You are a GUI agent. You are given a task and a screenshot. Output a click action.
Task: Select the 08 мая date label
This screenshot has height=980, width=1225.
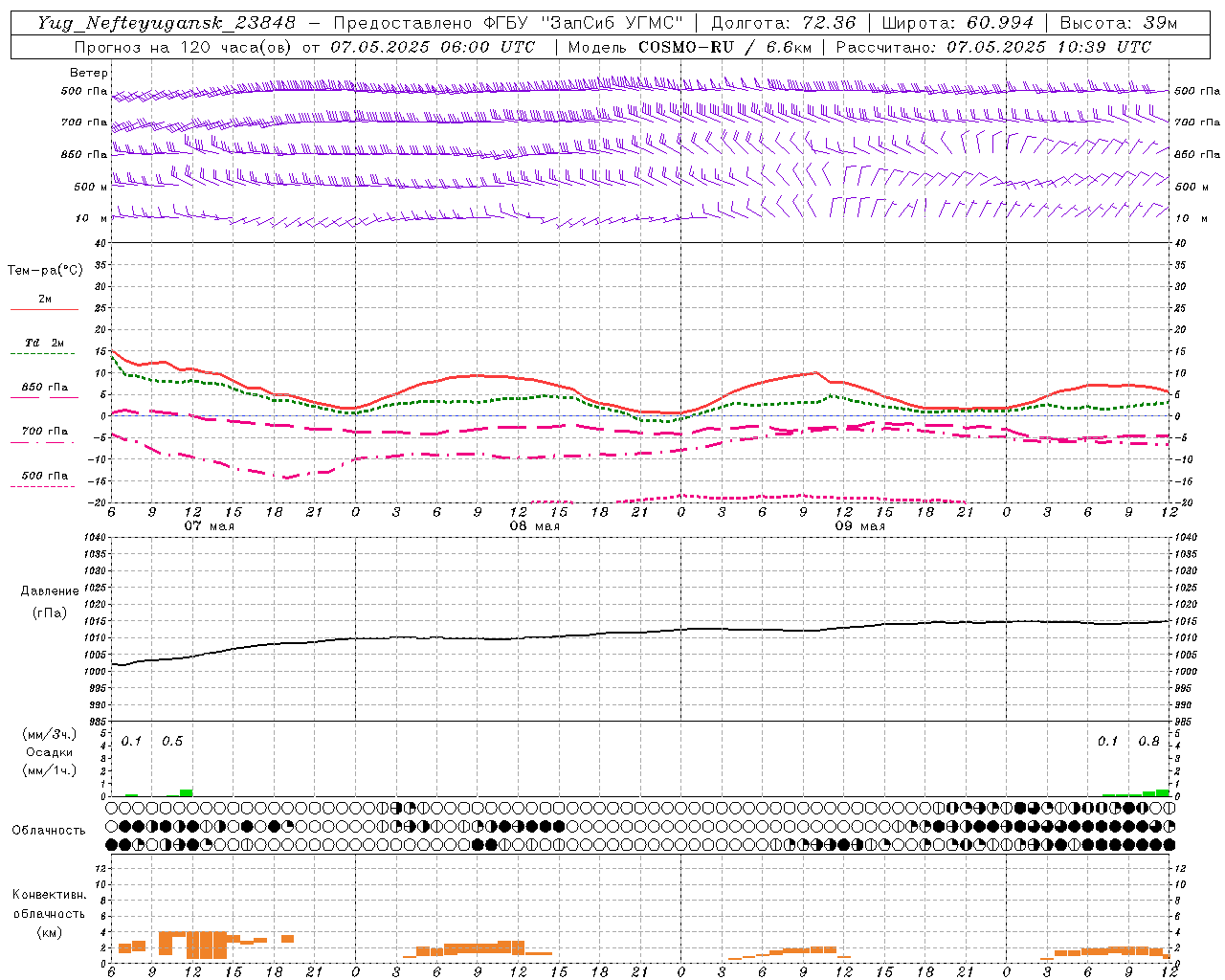click(x=535, y=526)
